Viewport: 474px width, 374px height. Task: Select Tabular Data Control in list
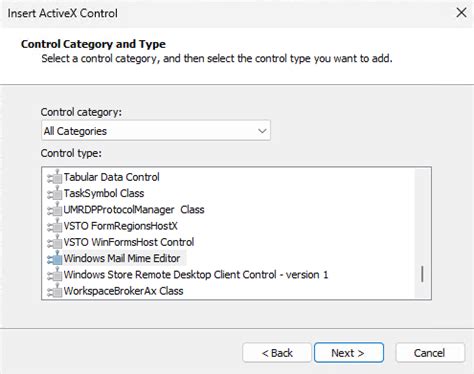coord(111,177)
